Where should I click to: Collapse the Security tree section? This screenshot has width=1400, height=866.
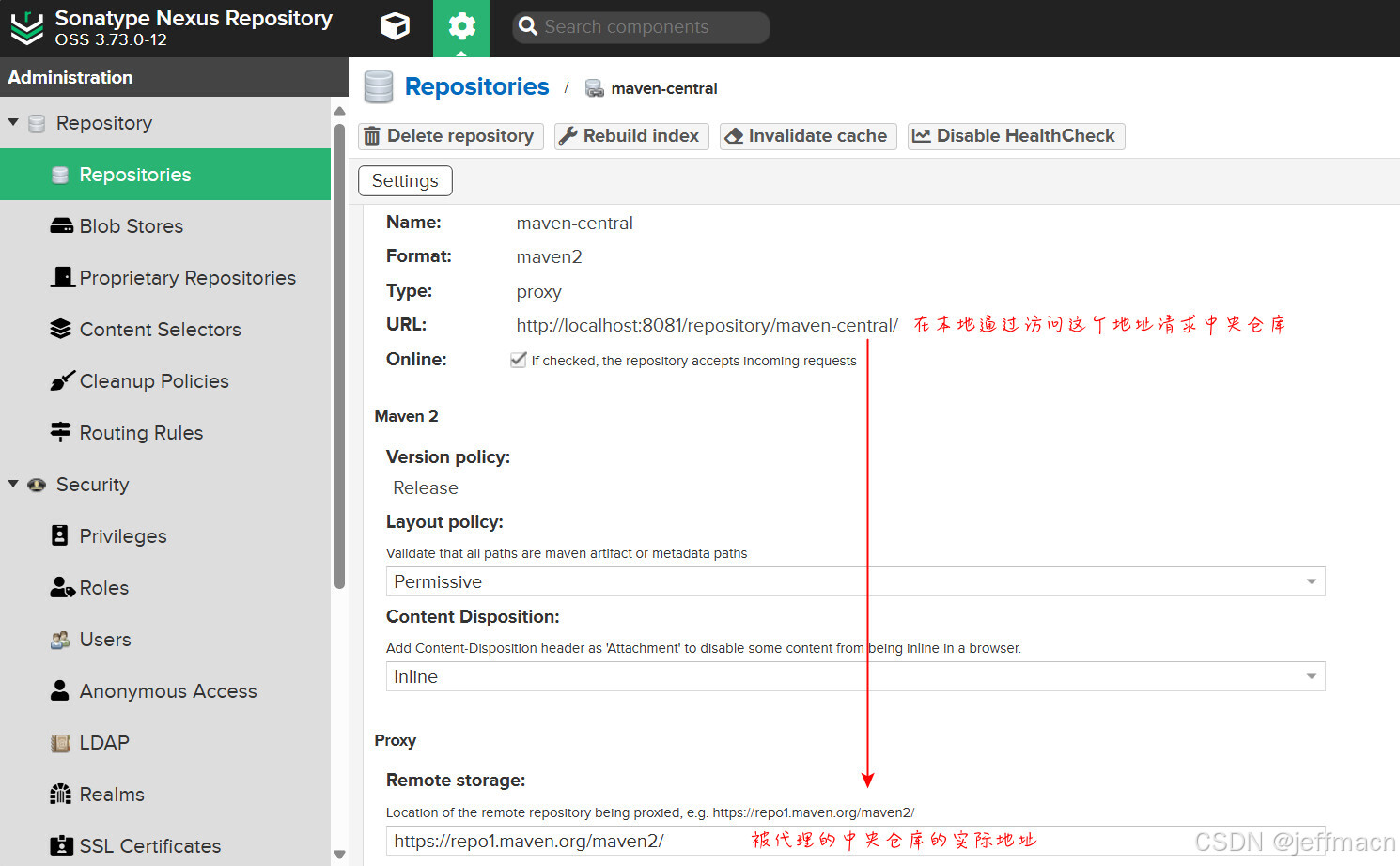pos(13,484)
